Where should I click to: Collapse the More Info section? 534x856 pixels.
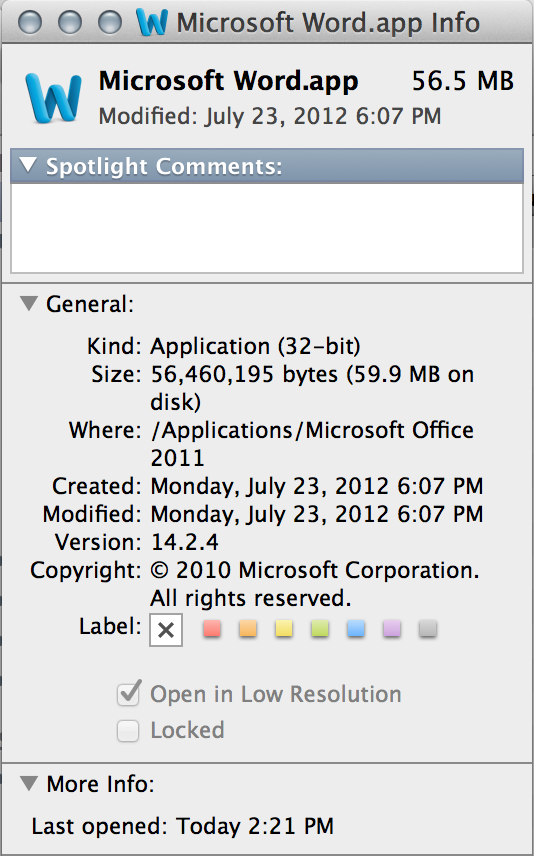29,784
